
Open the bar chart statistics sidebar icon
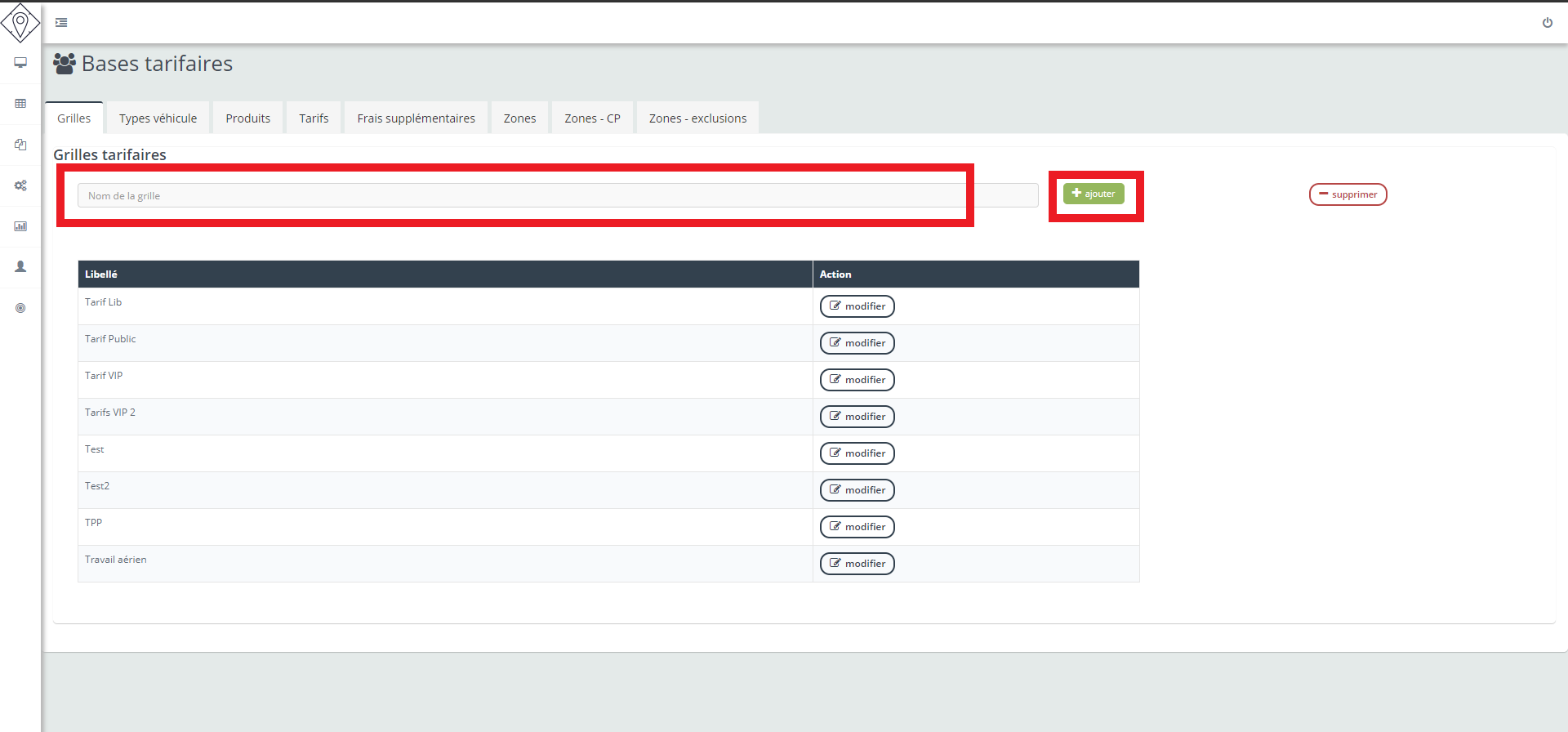tap(20, 226)
